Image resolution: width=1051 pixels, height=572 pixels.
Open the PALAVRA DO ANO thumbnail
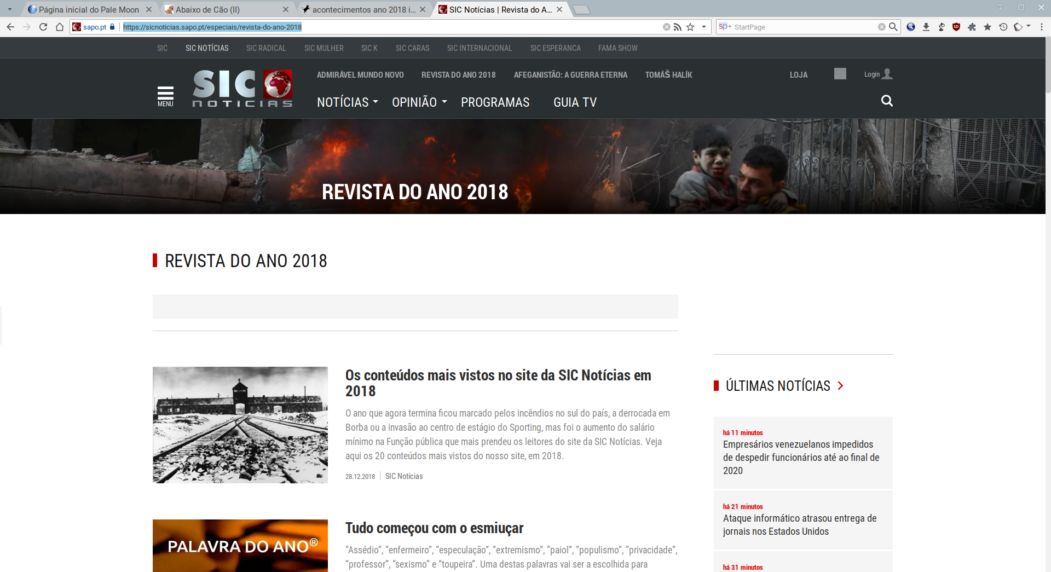coord(240,545)
